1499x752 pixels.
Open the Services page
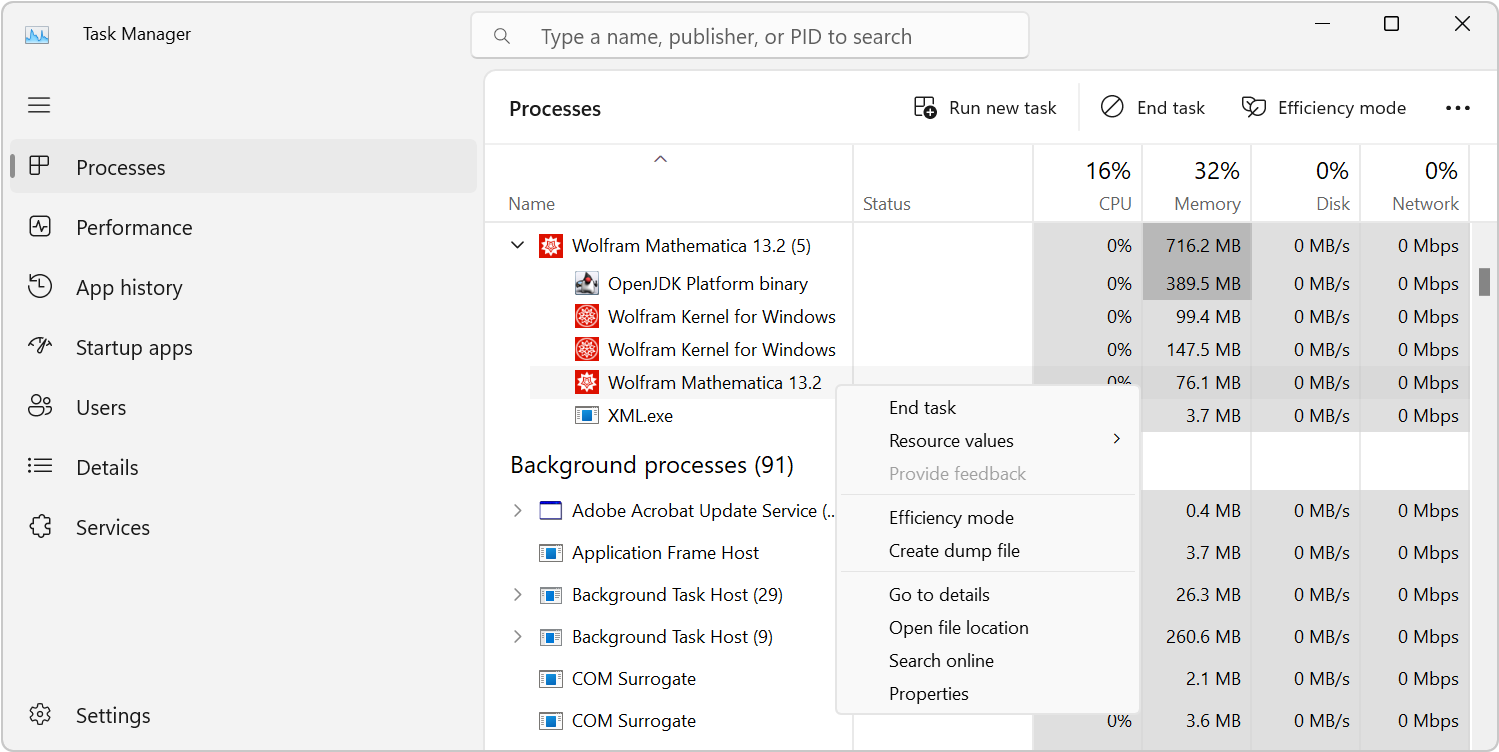[243, 527]
